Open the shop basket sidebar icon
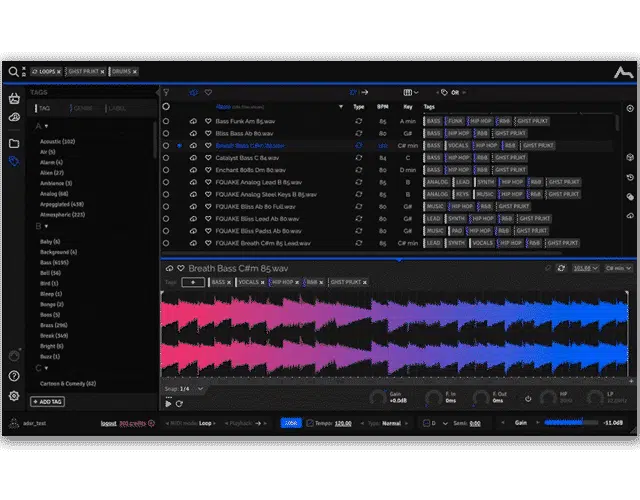 point(14,98)
